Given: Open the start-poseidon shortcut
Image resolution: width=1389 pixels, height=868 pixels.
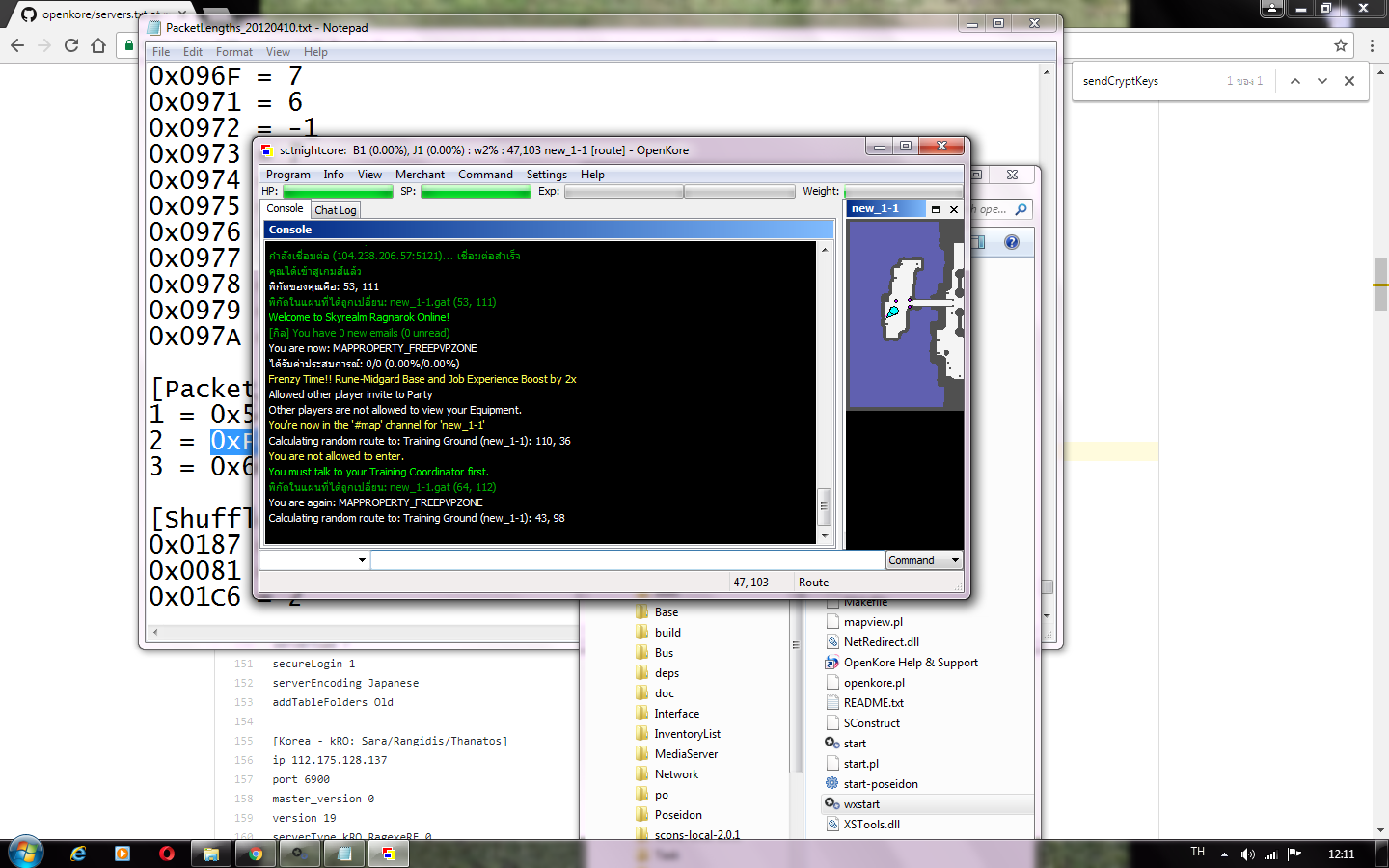Looking at the screenshot, I should [881, 783].
